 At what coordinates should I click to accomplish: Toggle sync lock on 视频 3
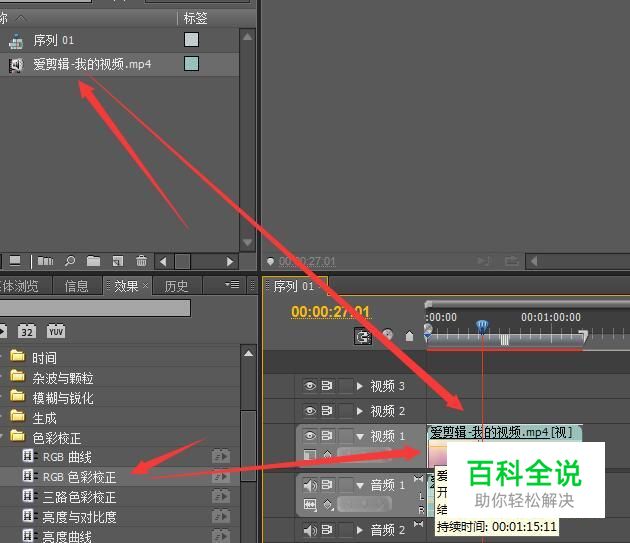pyautogui.click(x=327, y=386)
